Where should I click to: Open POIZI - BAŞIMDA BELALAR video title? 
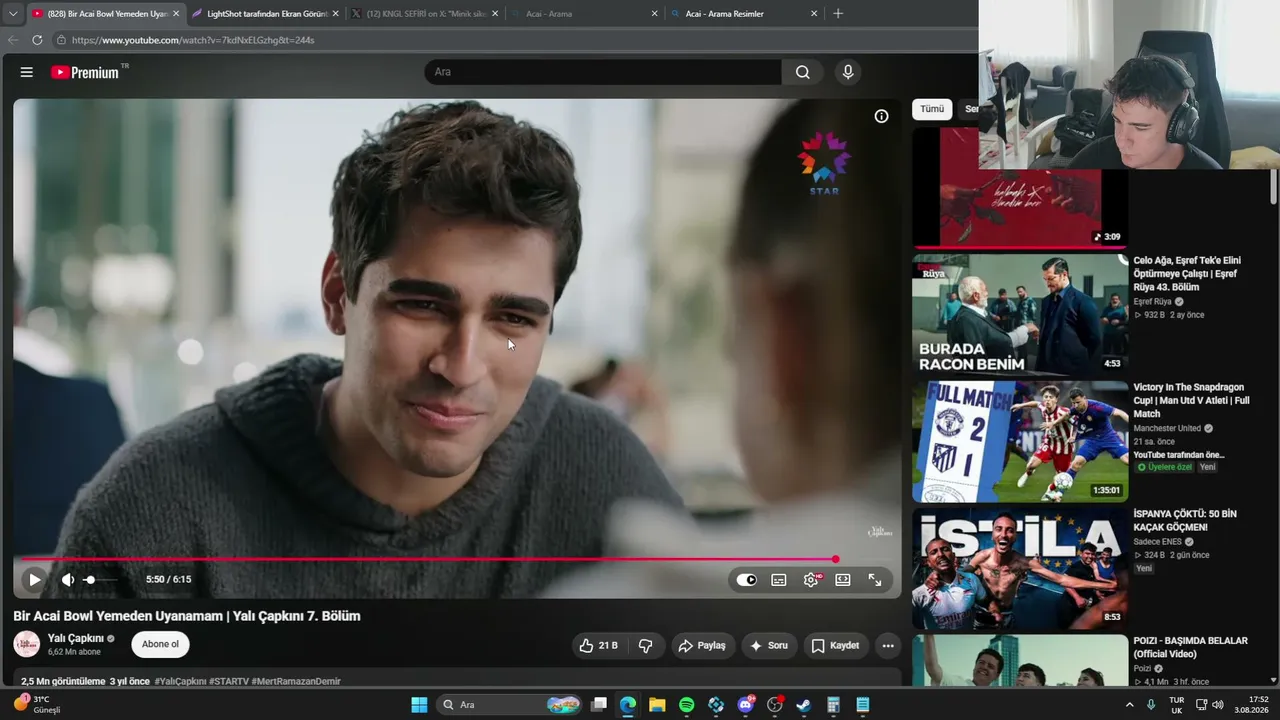click(1190, 647)
